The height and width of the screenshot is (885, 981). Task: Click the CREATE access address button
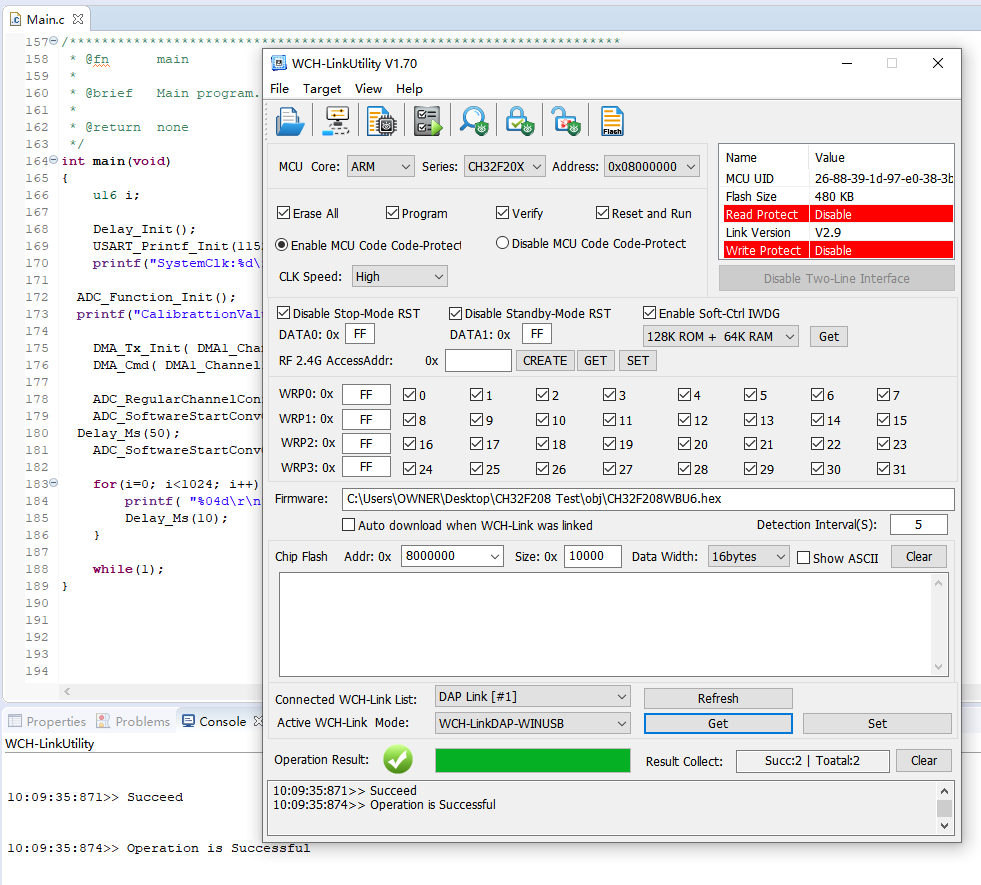545,361
